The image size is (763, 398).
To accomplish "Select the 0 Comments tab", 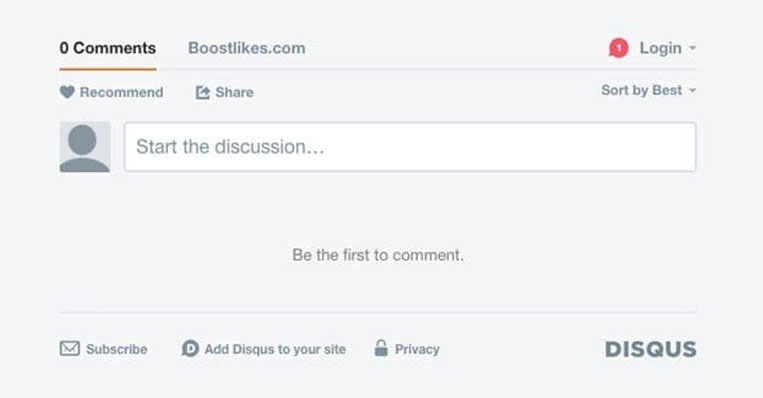I will pos(108,48).
